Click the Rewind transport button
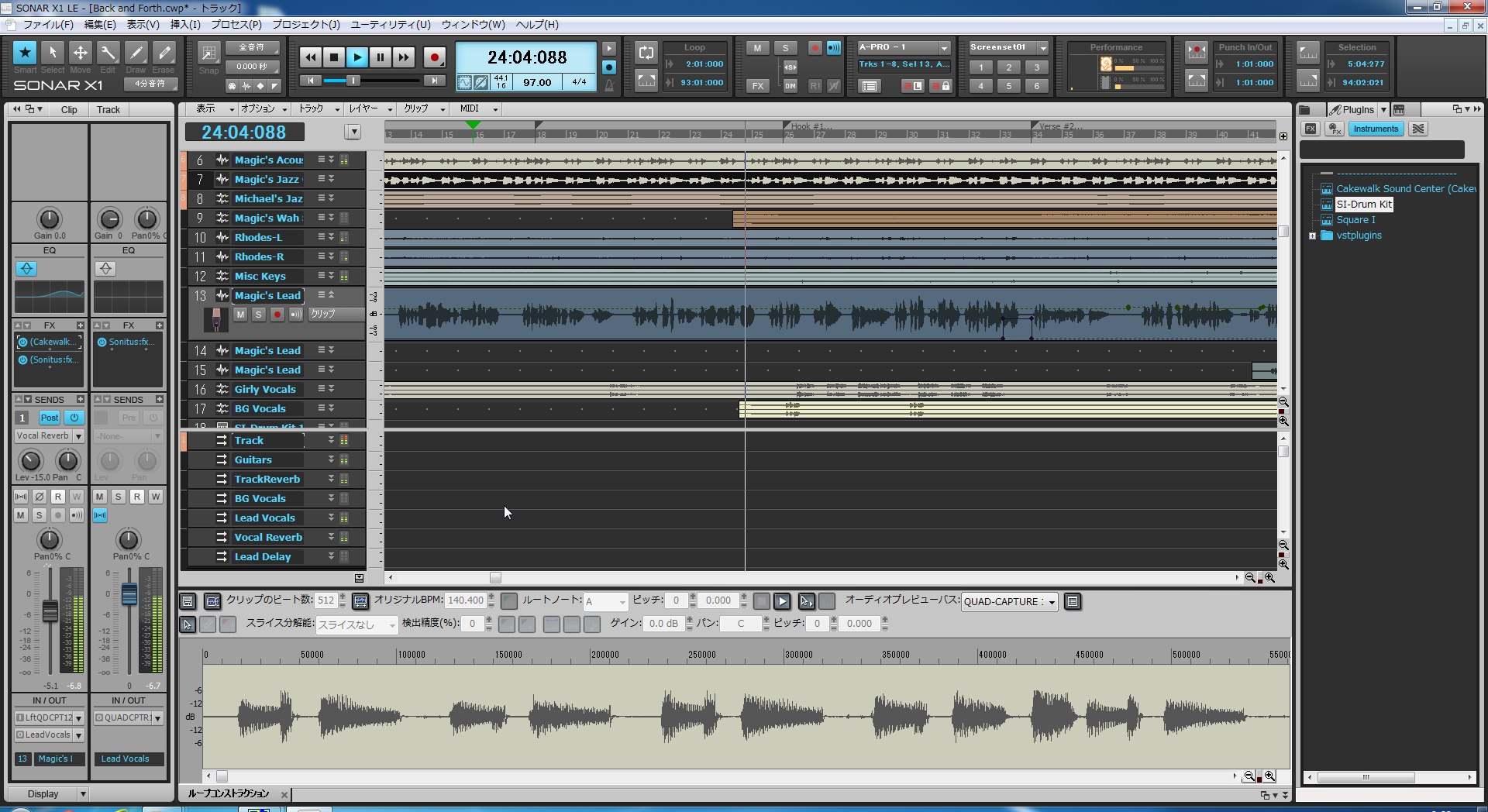 (x=310, y=57)
